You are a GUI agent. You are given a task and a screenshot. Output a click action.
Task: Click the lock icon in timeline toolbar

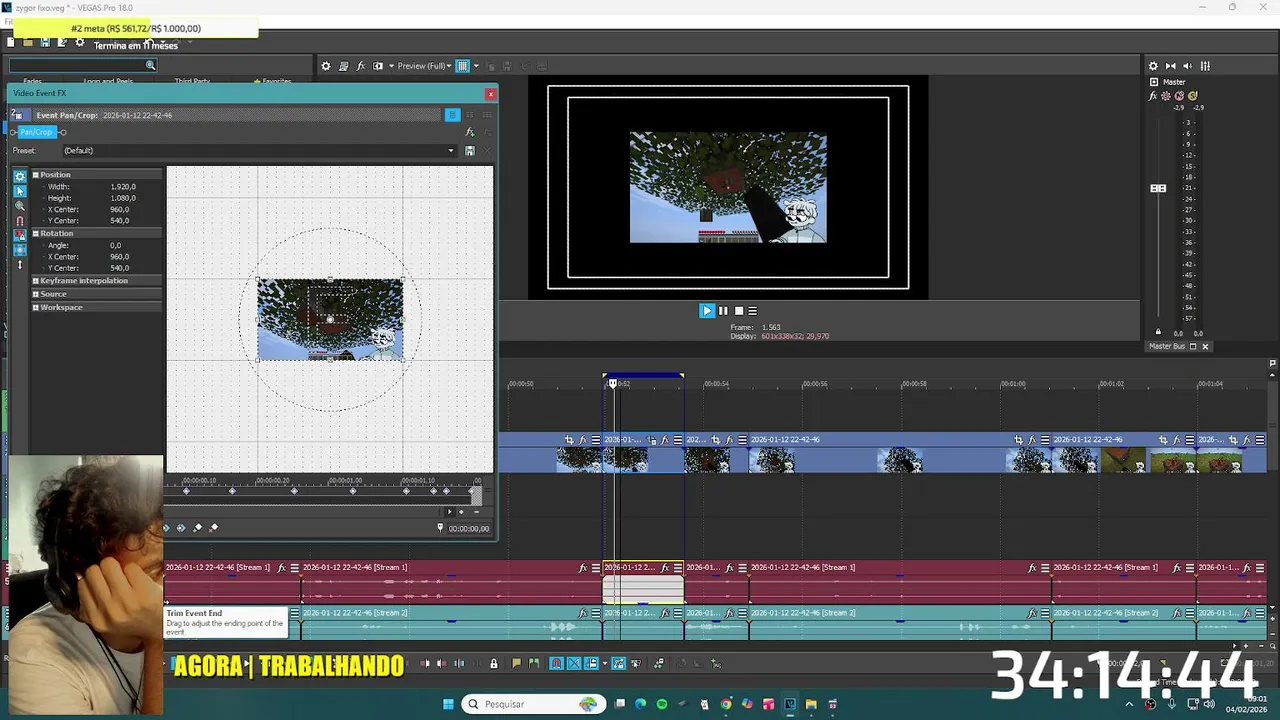click(x=493, y=663)
